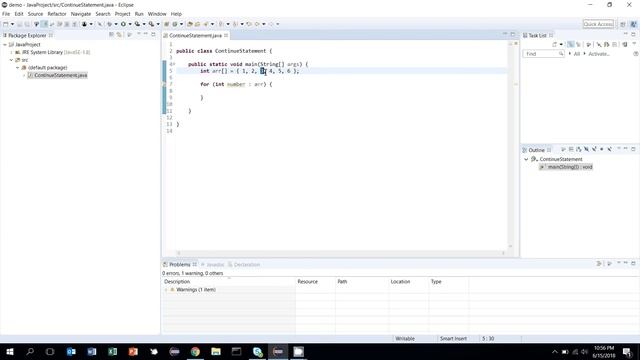Open File Explorer from the taskbar
This screenshot has width=640, height=360.
(x=216, y=351)
